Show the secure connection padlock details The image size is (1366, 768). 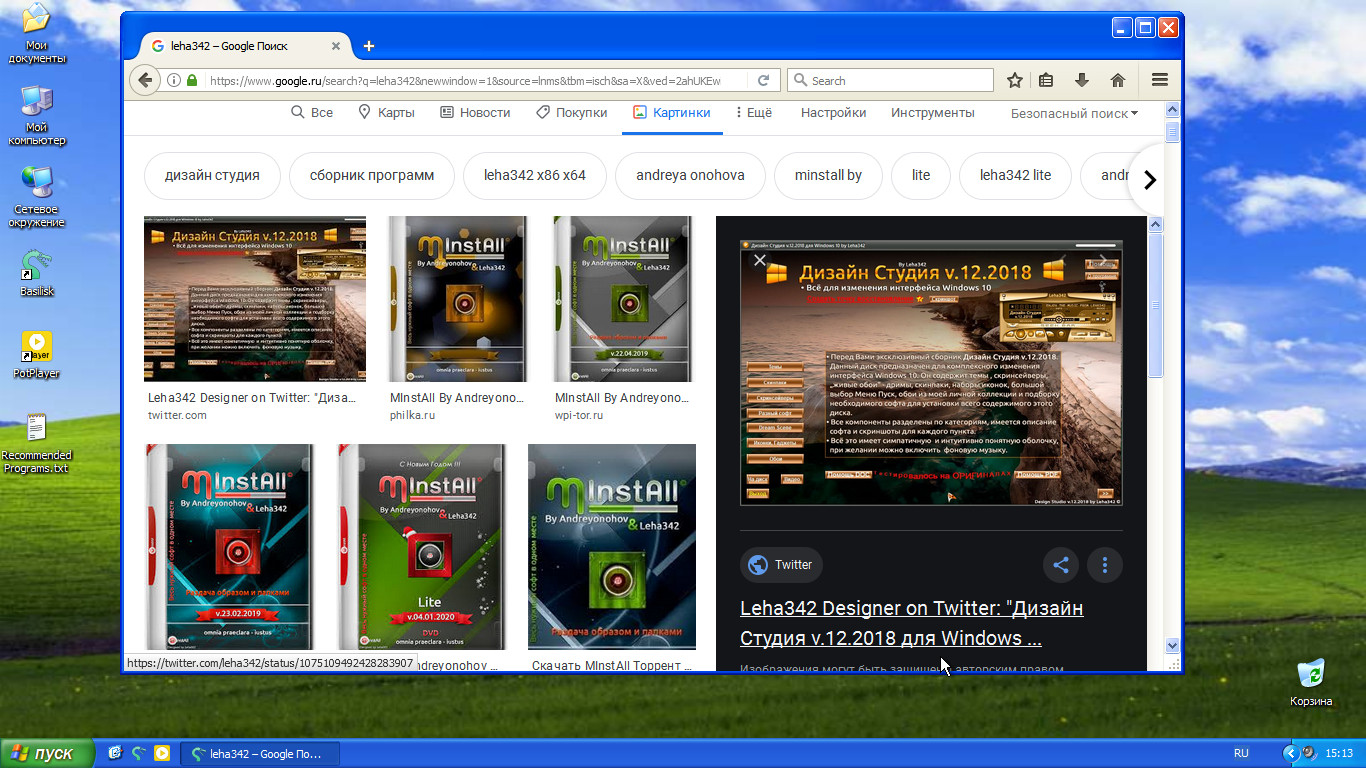click(x=192, y=80)
